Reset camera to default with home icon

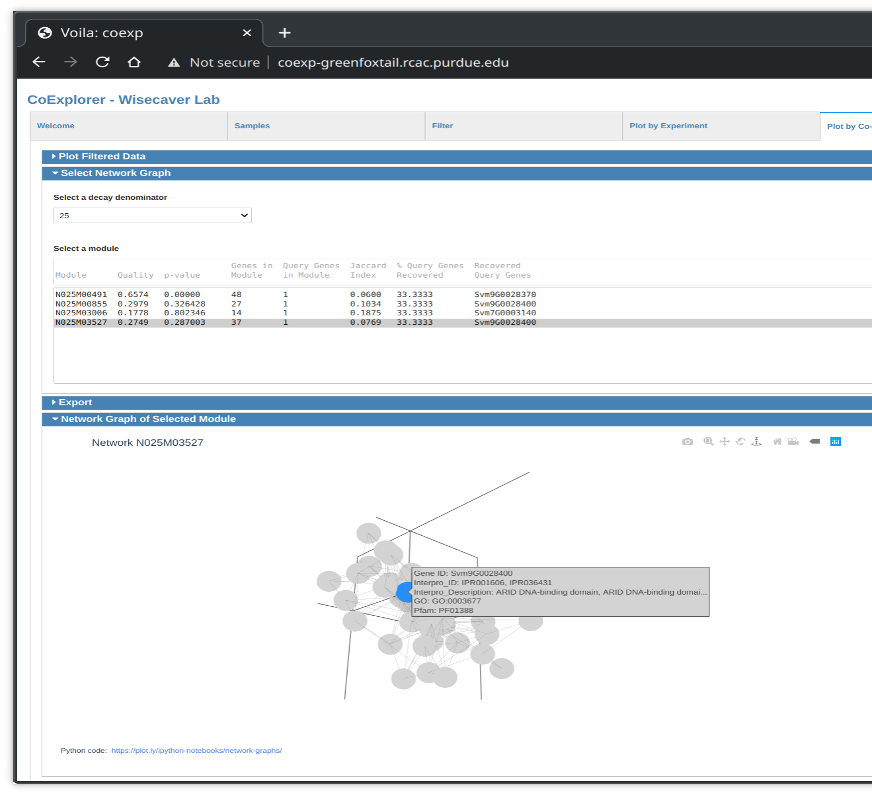pyautogui.click(x=777, y=441)
